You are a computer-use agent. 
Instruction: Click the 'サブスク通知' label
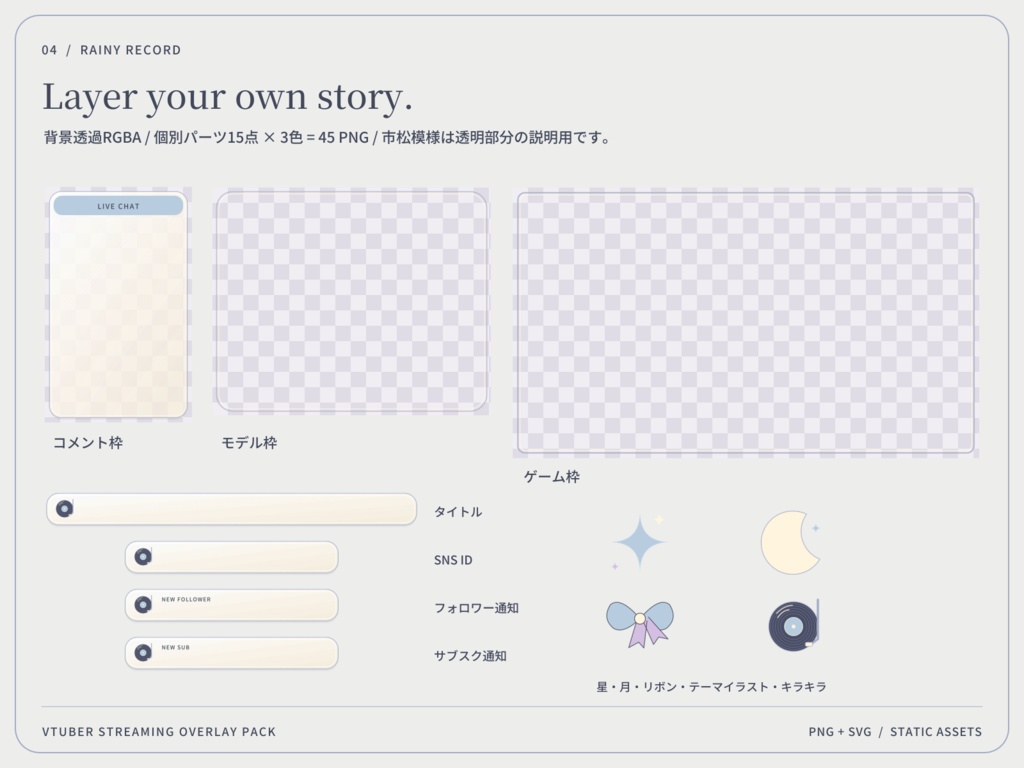(471, 656)
